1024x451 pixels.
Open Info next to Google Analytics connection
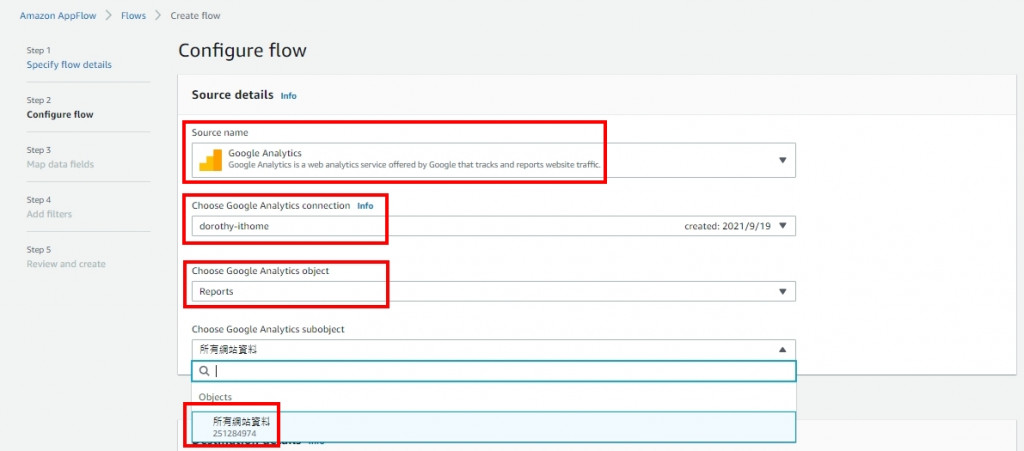coord(365,206)
